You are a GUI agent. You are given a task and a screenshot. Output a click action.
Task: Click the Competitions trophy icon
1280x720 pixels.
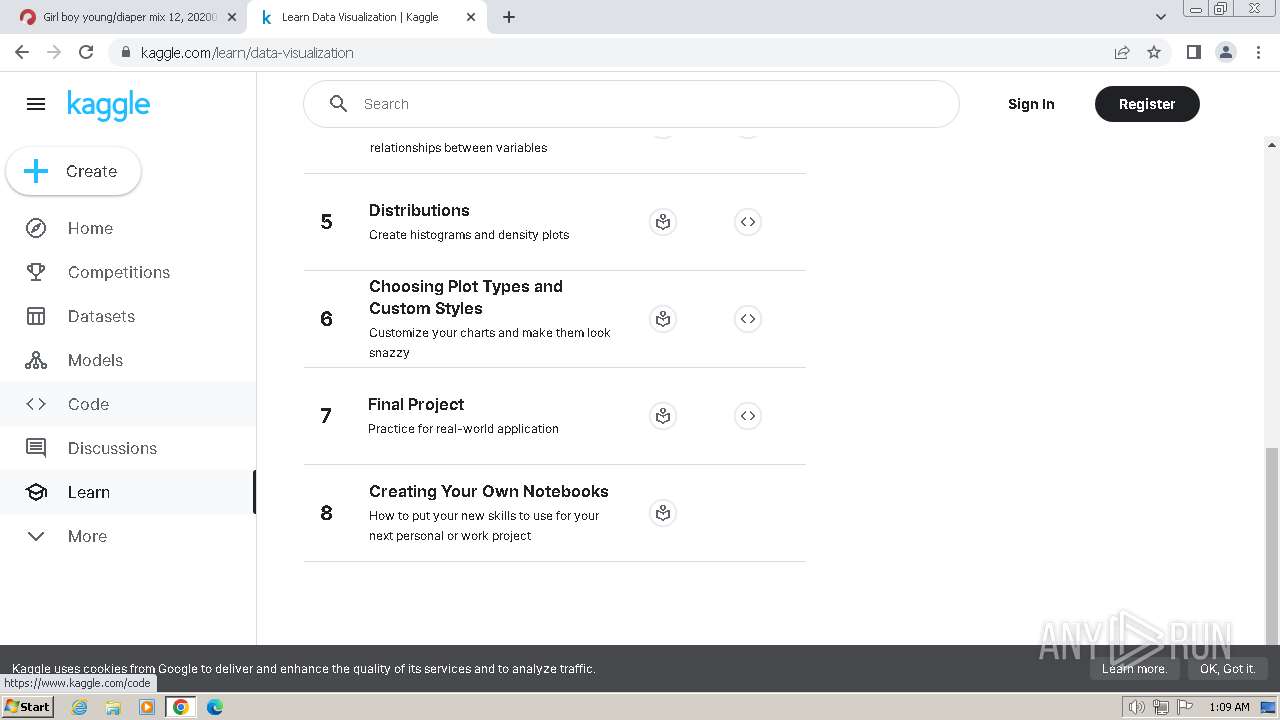point(36,272)
